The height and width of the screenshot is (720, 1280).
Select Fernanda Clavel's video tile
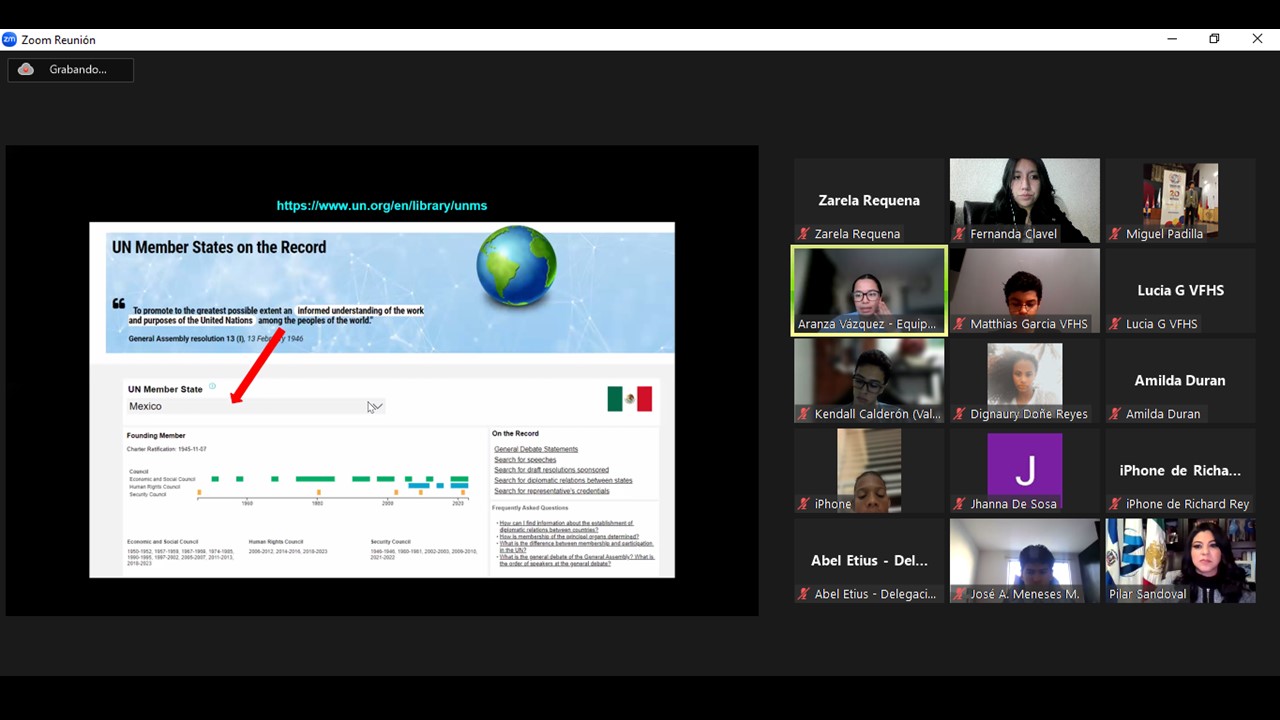point(1024,200)
